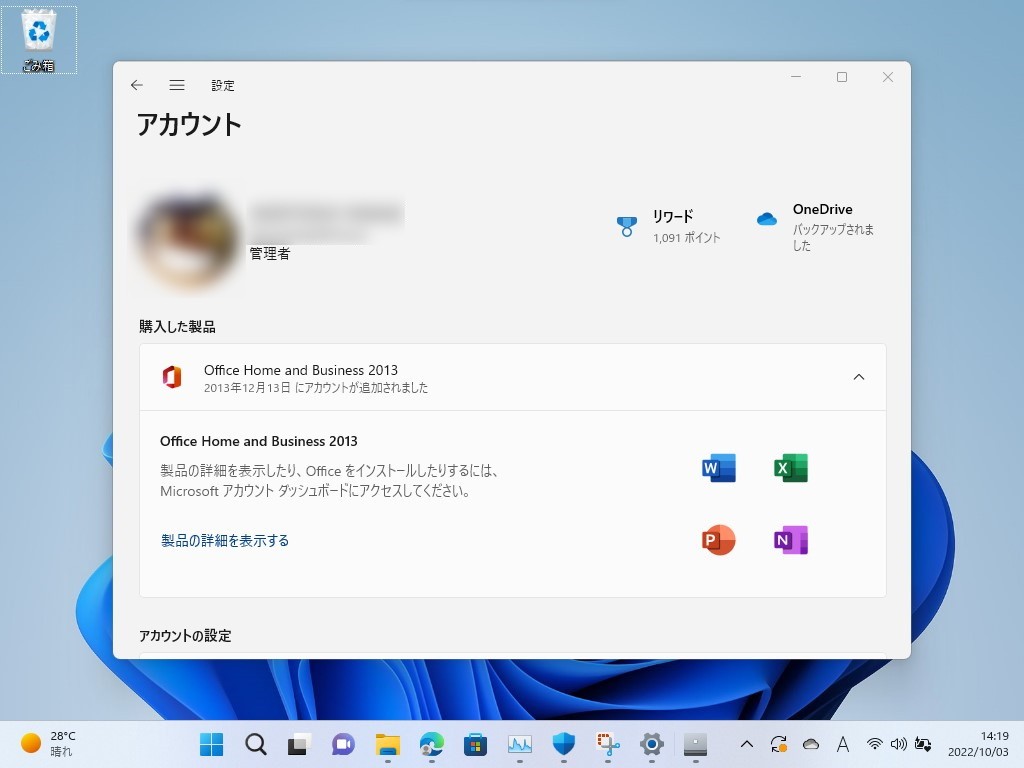Launch Microsoft Edge from the taskbar
The width and height of the screenshot is (1024, 768).
pyautogui.click(x=431, y=744)
